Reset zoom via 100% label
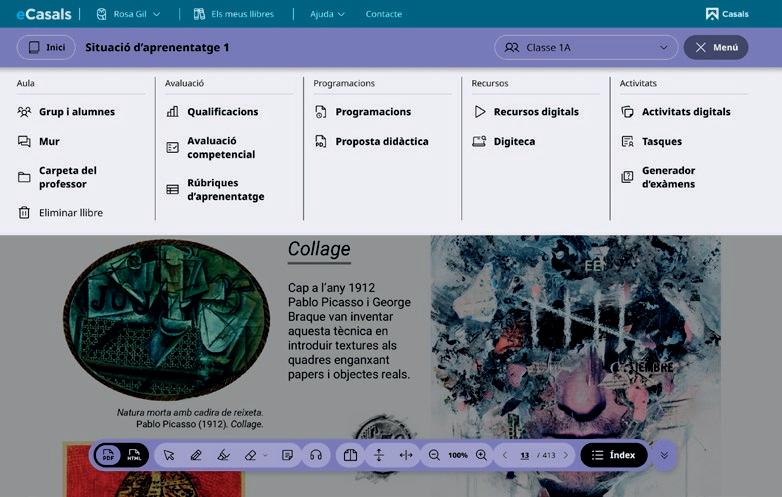 click(458, 455)
